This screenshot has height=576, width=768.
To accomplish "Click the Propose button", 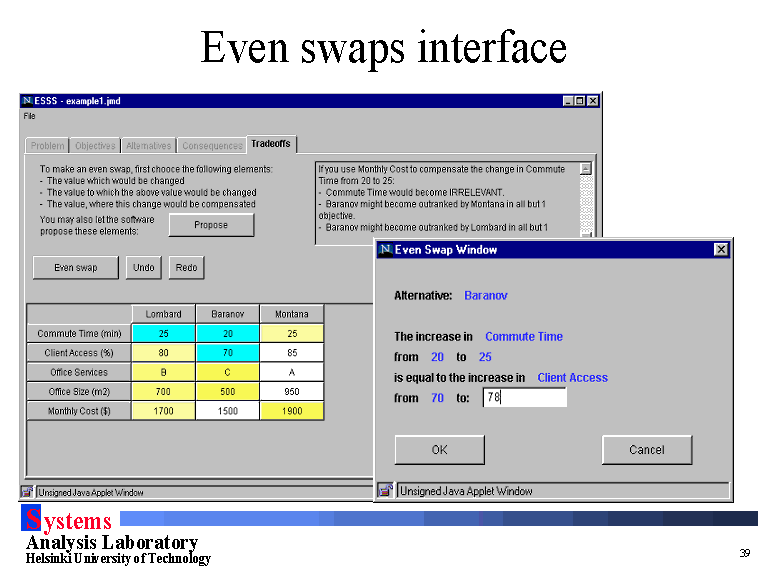I will point(211,225).
